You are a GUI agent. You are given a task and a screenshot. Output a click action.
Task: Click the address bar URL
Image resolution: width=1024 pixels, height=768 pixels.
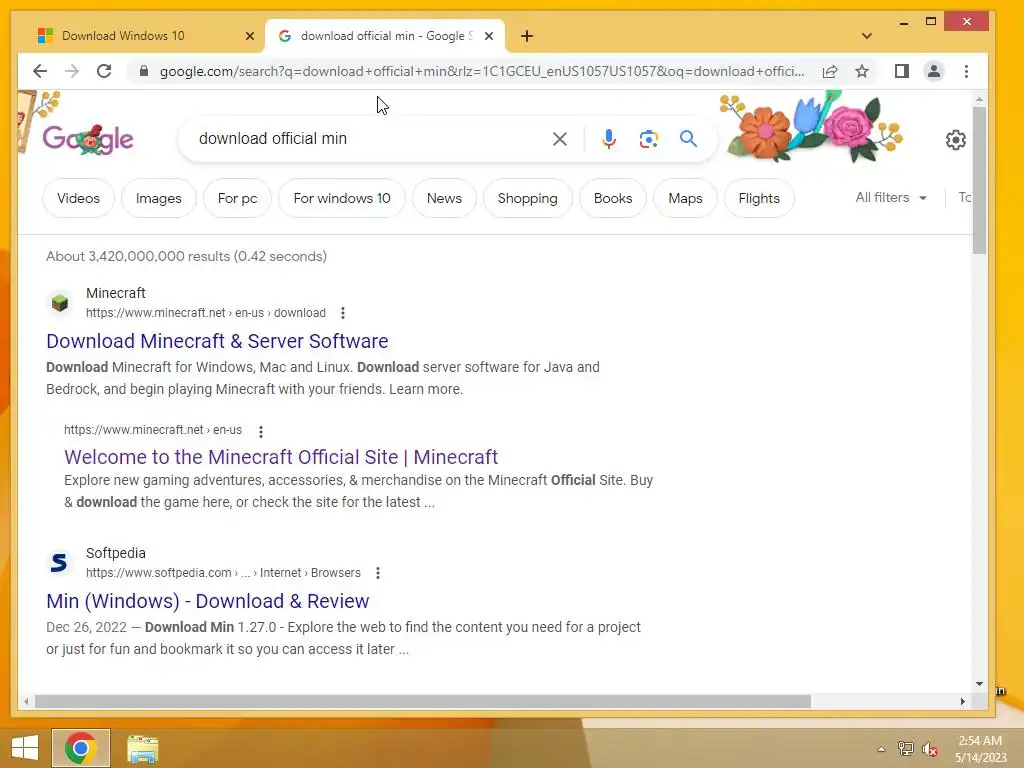click(482, 71)
